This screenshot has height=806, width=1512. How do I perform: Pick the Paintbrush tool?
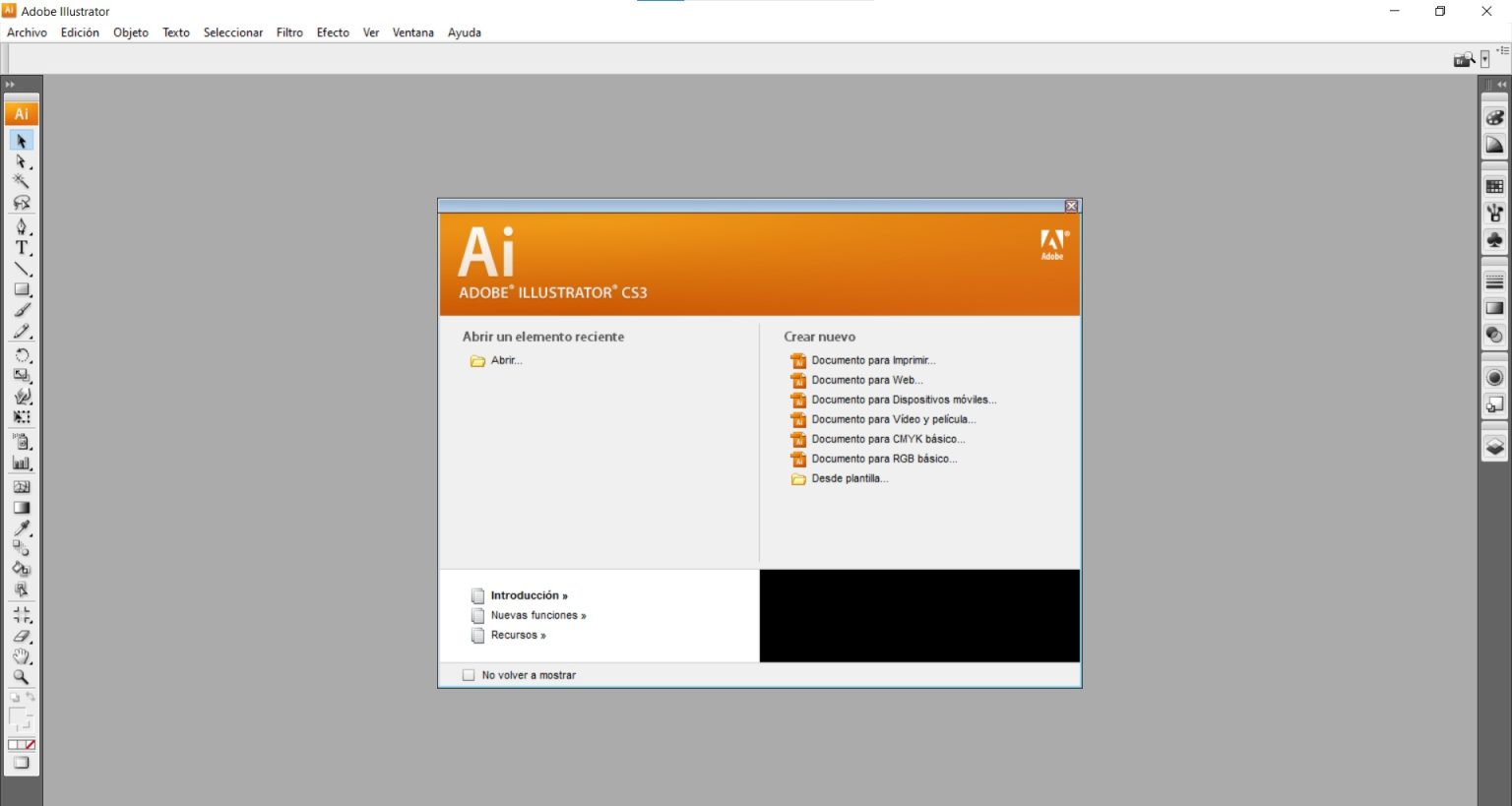(21, 310)
